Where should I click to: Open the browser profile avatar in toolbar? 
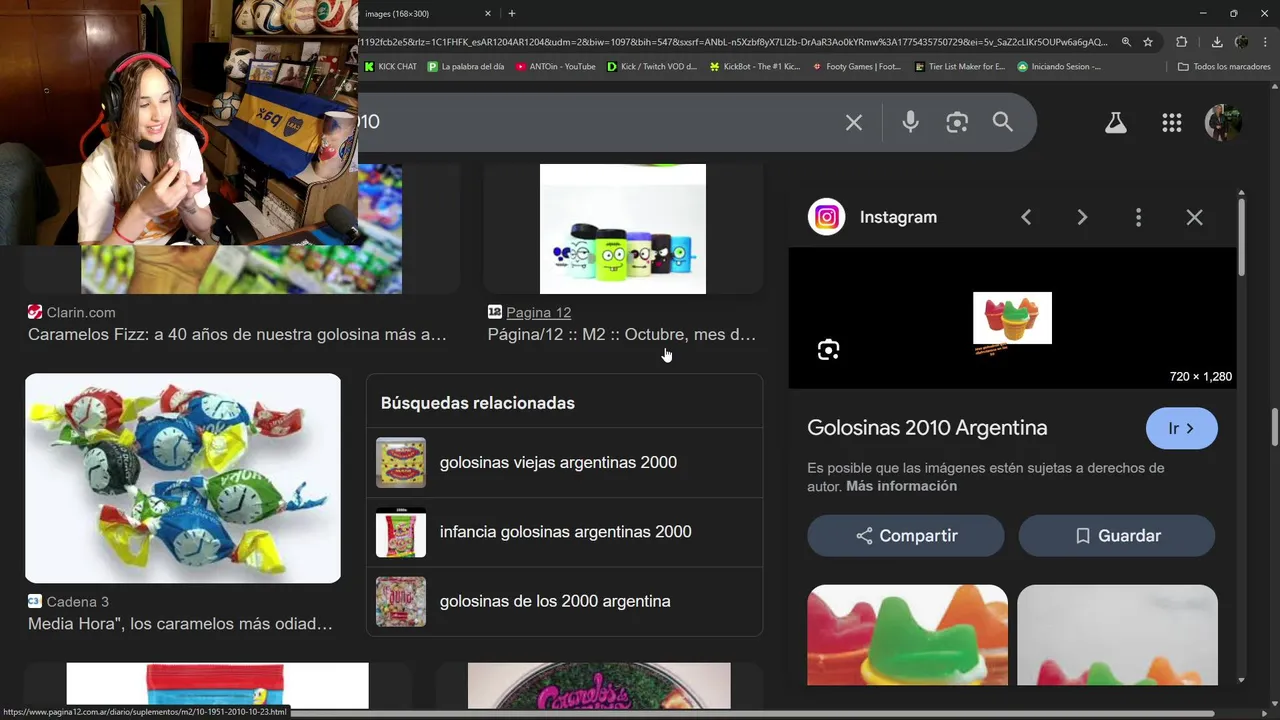(1242, 42)
